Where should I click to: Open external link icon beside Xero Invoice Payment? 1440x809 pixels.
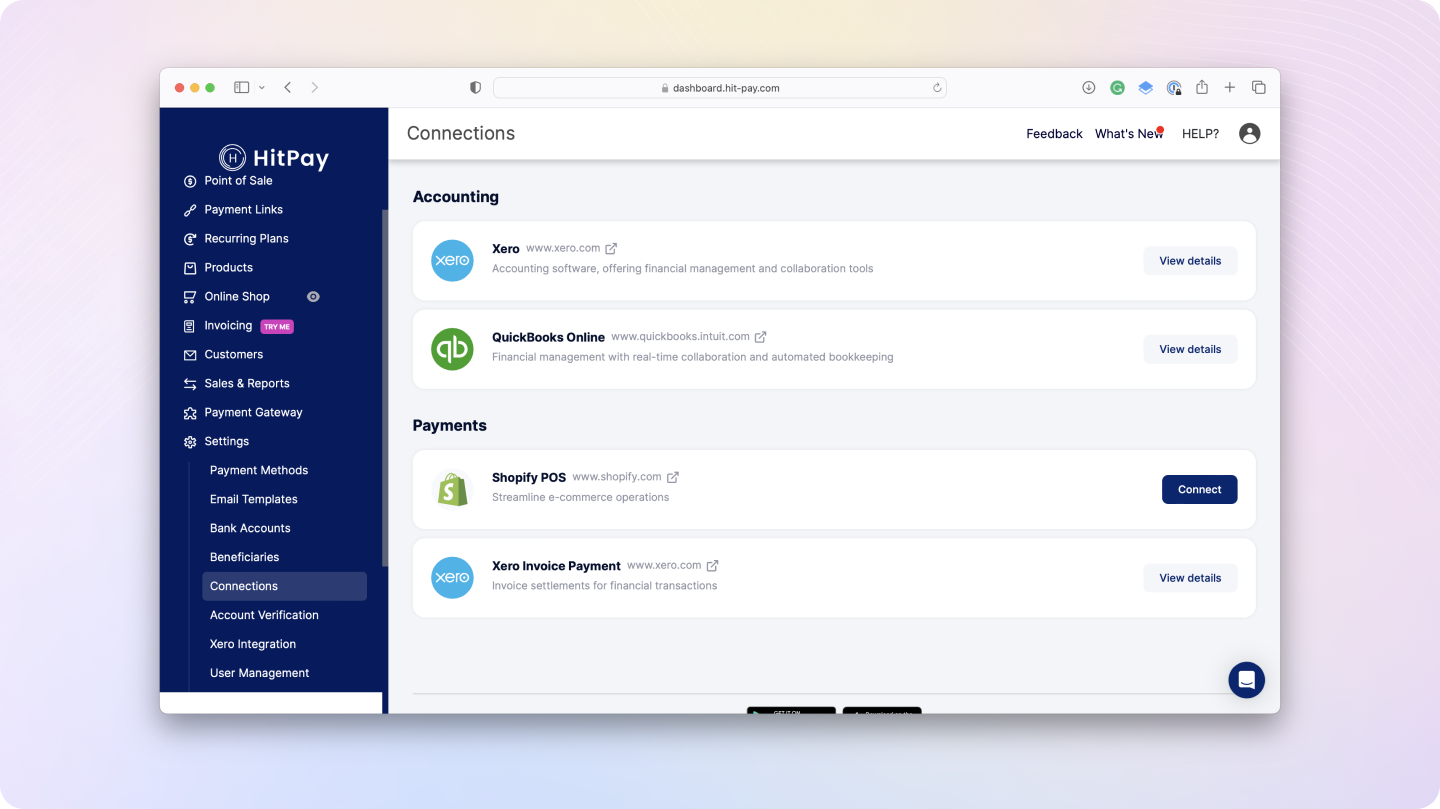pyautogui.click(x=712, y=566)
